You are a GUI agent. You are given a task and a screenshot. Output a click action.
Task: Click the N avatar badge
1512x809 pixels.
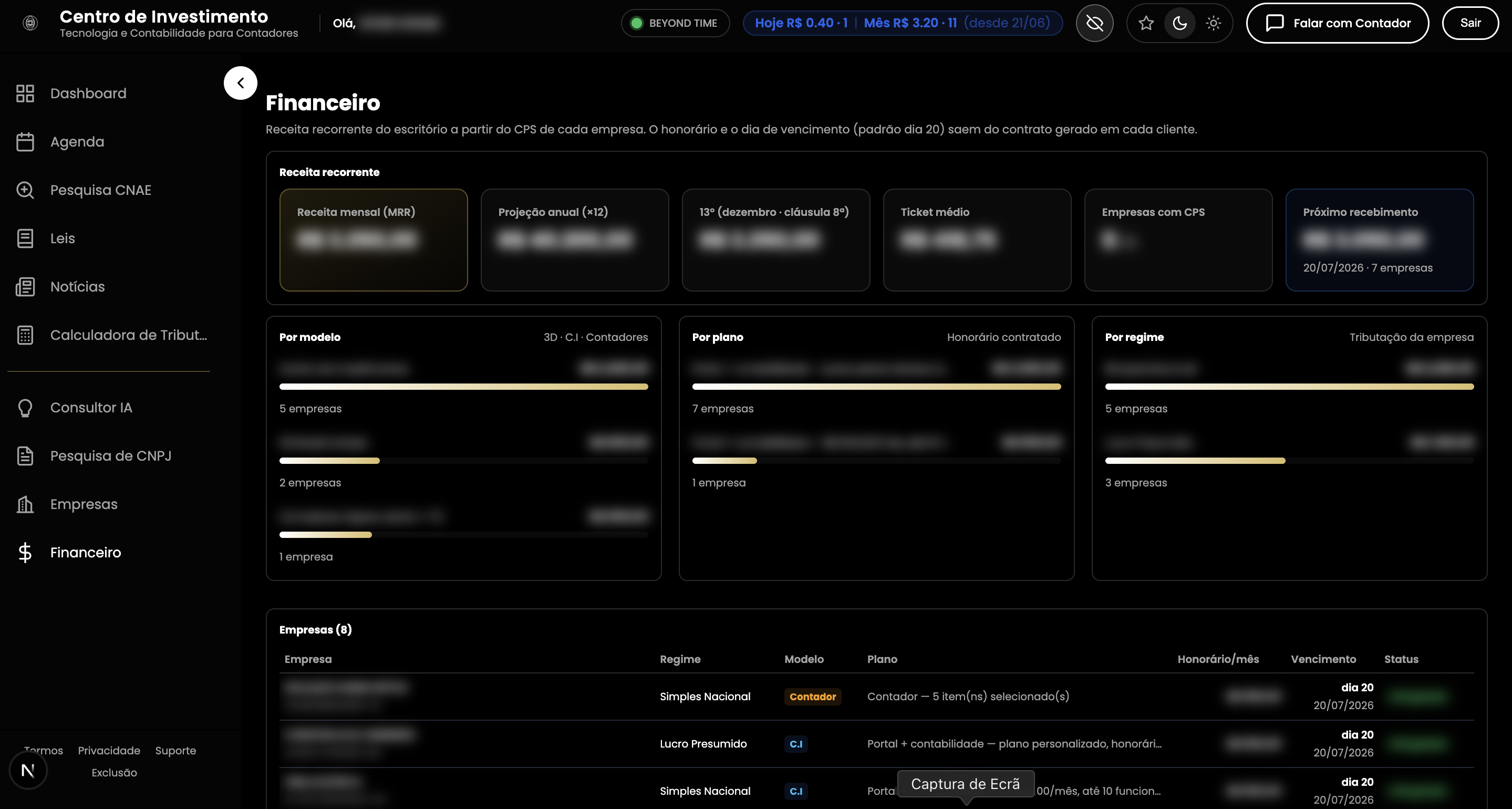point(28,771)
